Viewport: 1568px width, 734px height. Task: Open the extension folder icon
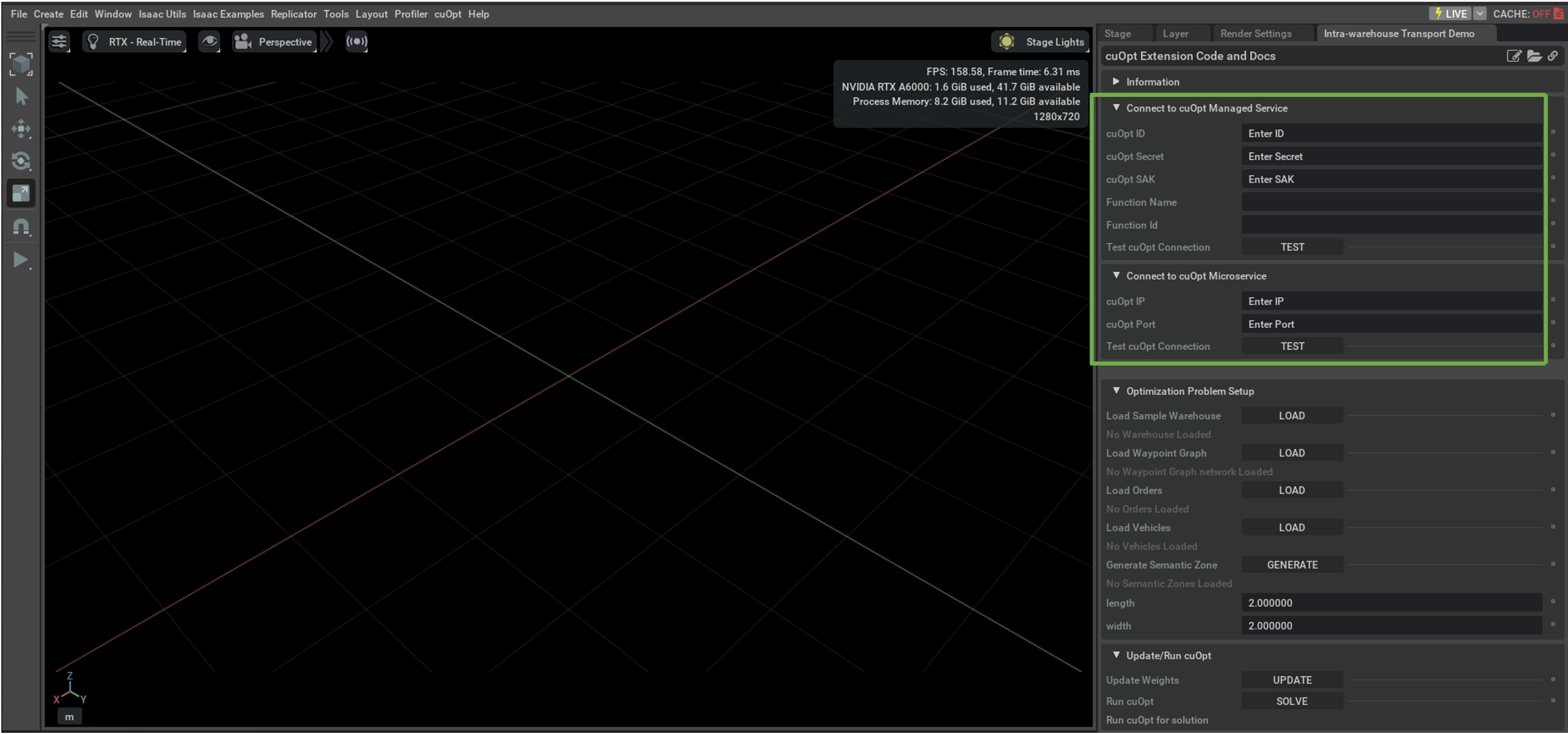click(1534, 56)
